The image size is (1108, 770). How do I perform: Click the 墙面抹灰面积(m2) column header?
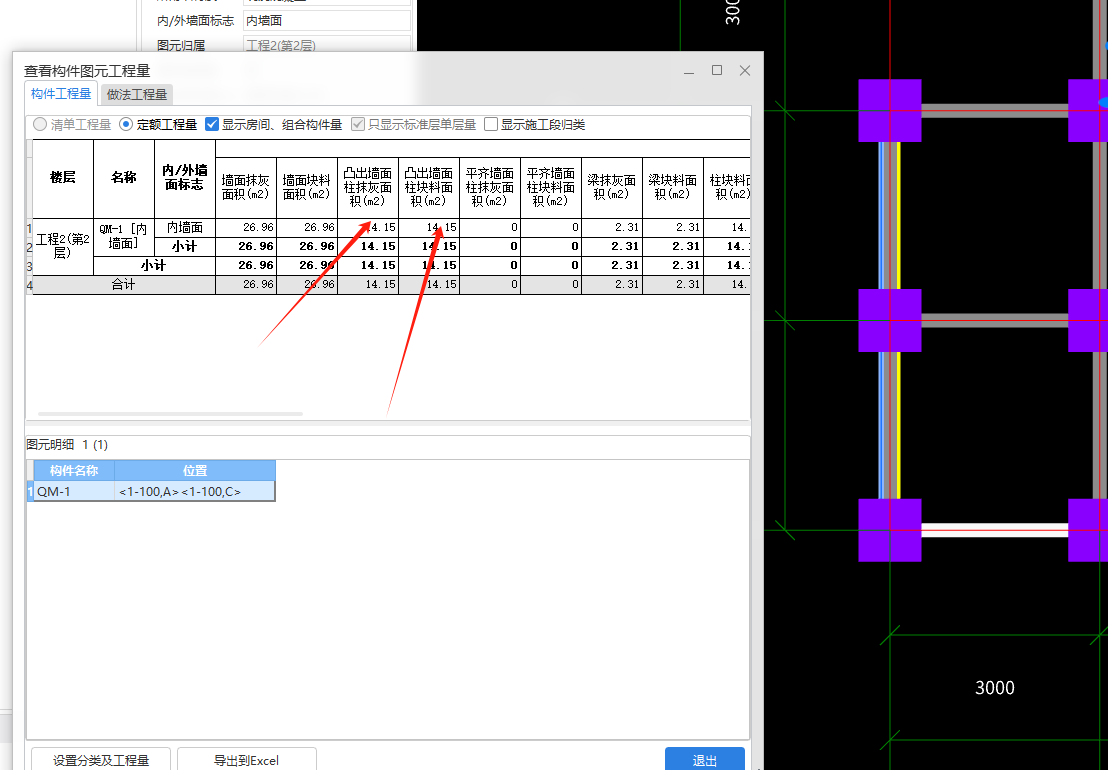(x=246, y=188)
